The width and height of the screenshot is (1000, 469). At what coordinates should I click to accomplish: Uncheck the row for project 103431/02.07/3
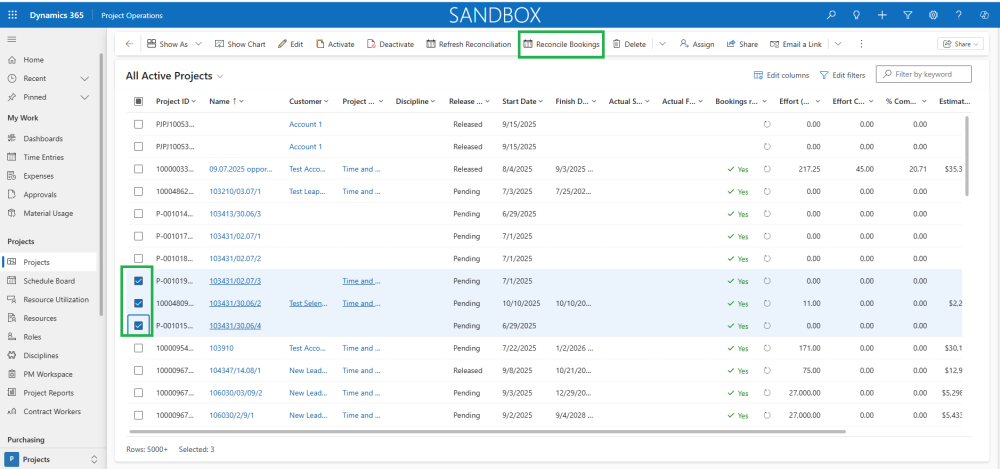(x=138, y=281)
